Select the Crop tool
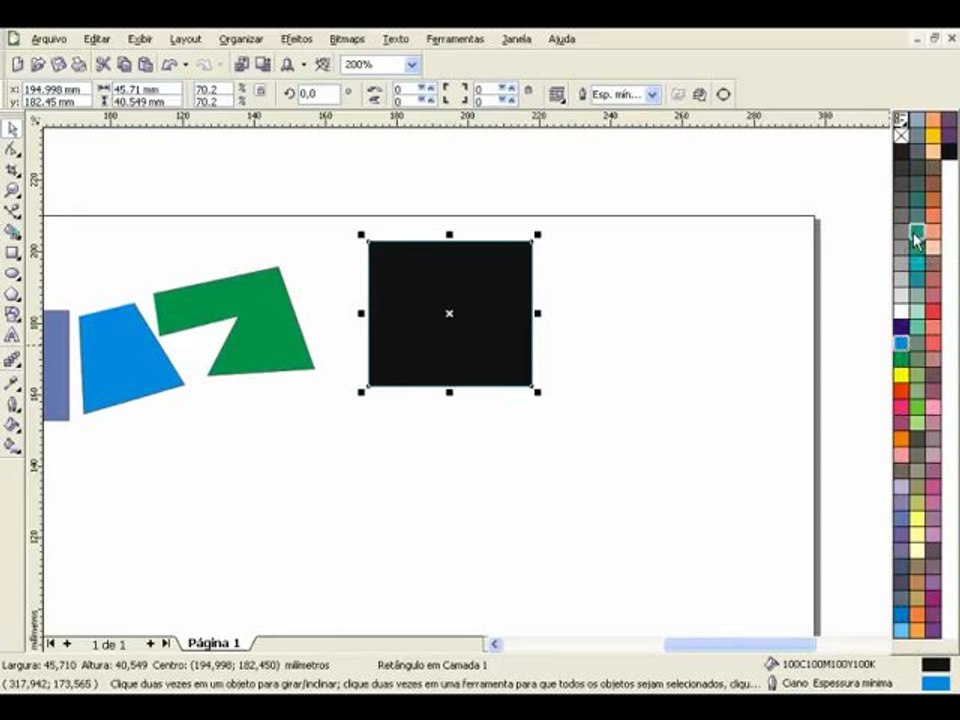The image size is (960, 720). 12,170
